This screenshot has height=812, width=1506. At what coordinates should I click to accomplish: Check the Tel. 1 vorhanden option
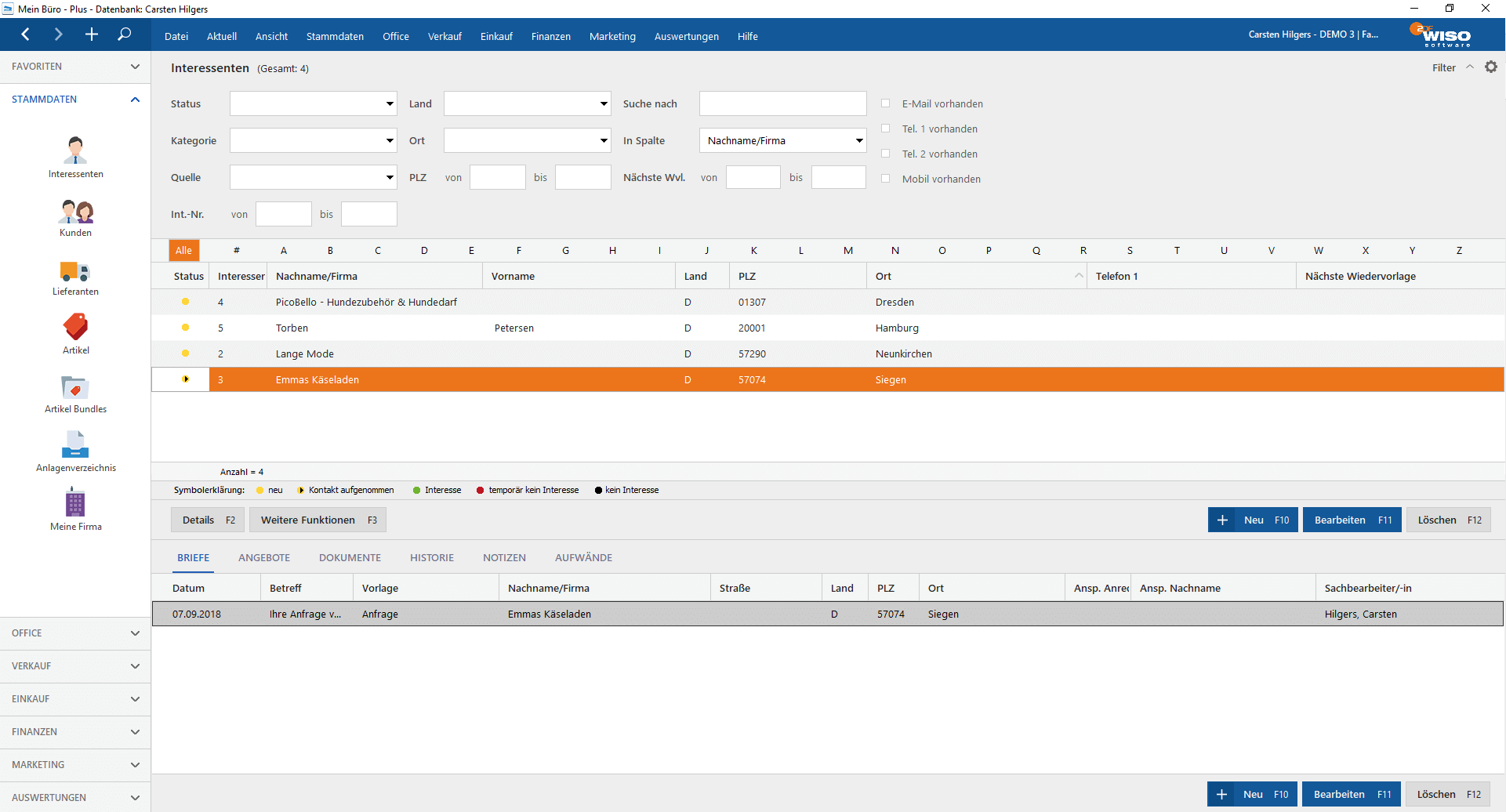(885, 129)
